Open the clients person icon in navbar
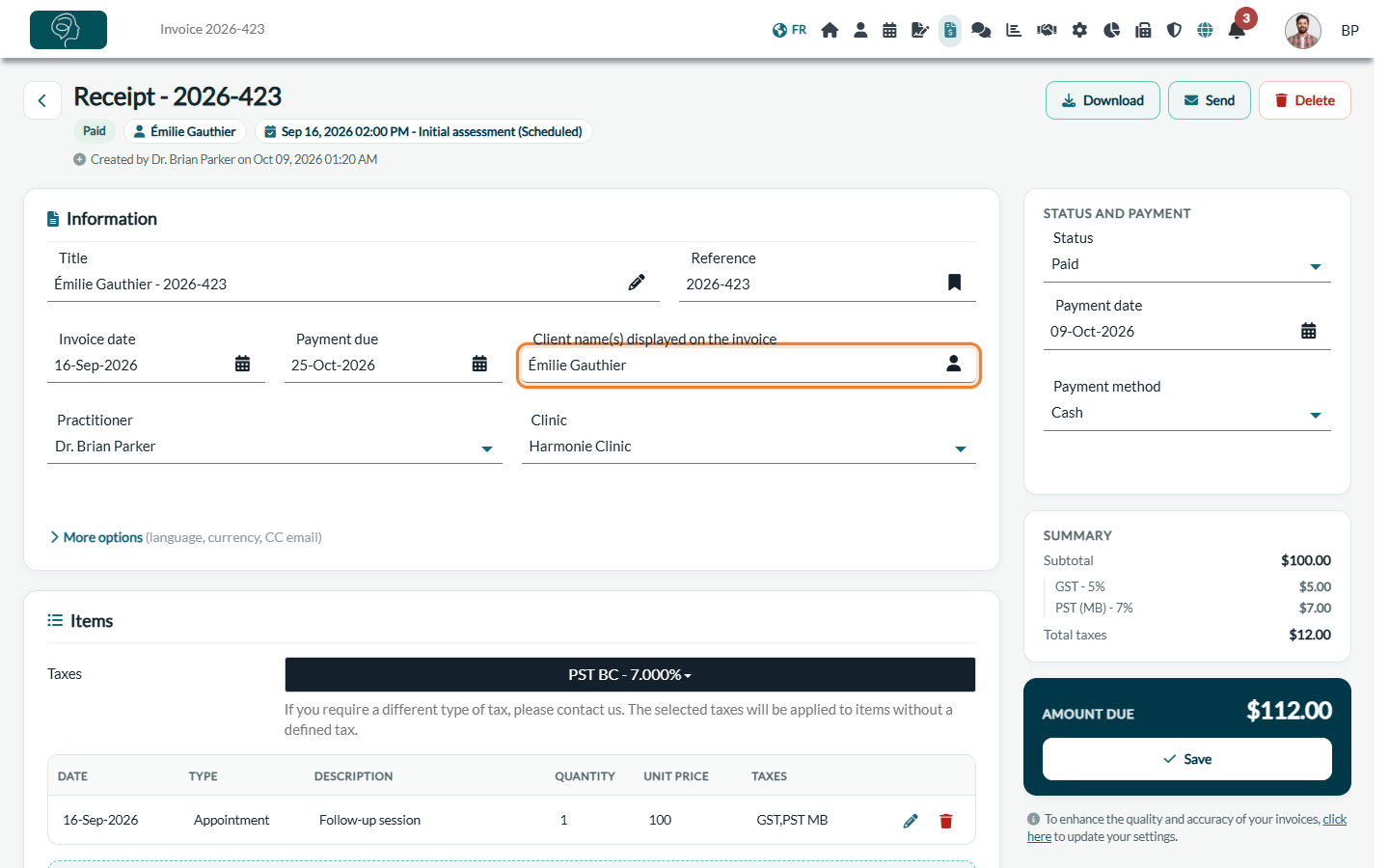This screenshot has height=868, width=1389. pos(860,30)
